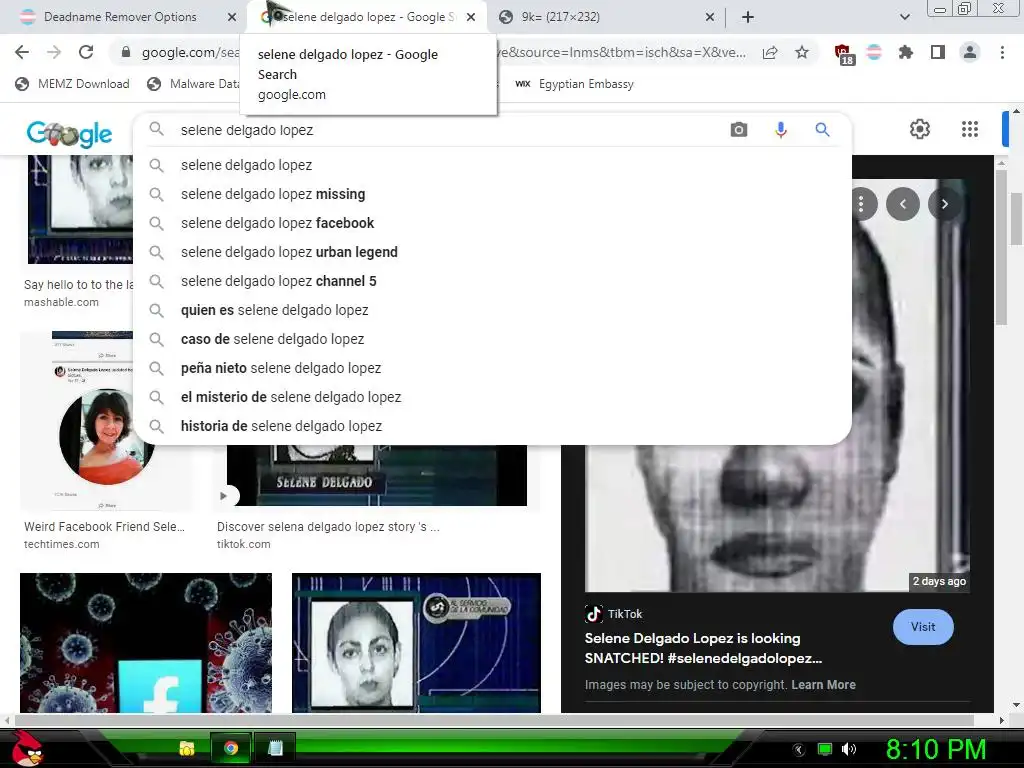Open the tab search dropdown arrow

904,17
